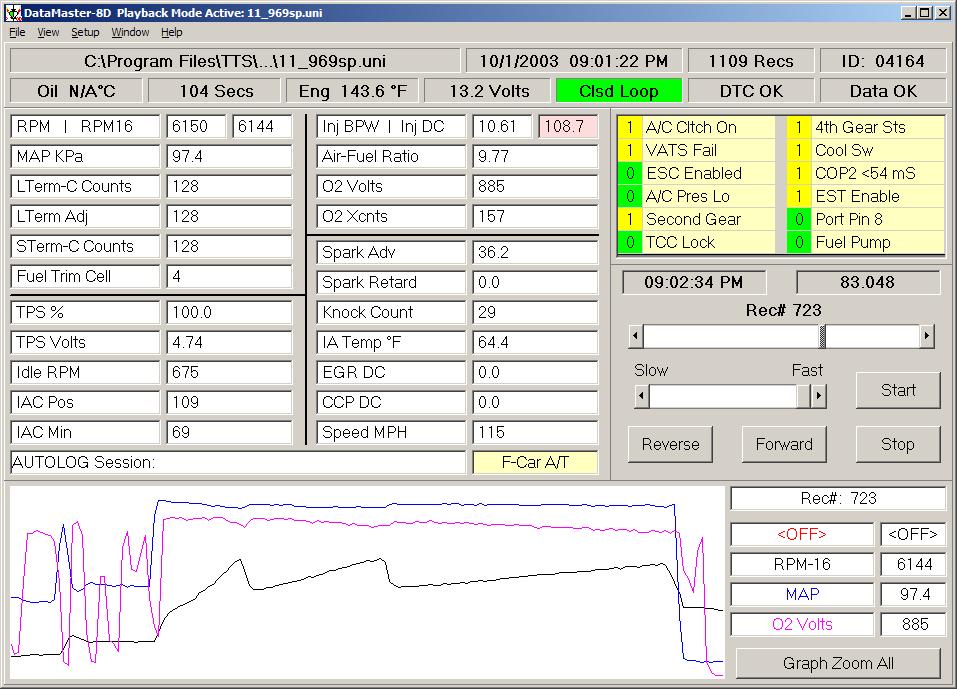This screenshot has height=689, width=957.
Task: Click right arrow of record position scrollbar
Action: [927, 336]
